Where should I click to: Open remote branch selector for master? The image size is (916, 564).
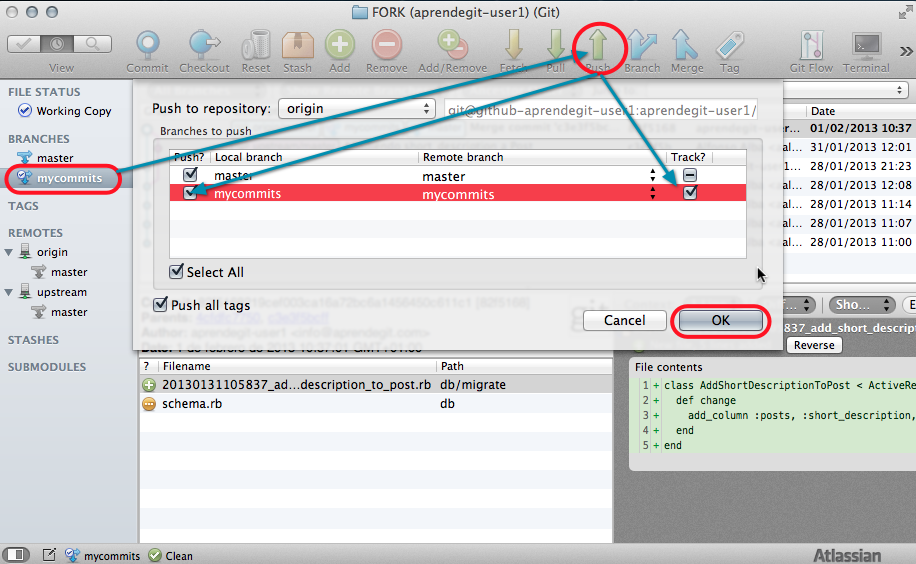653,176
